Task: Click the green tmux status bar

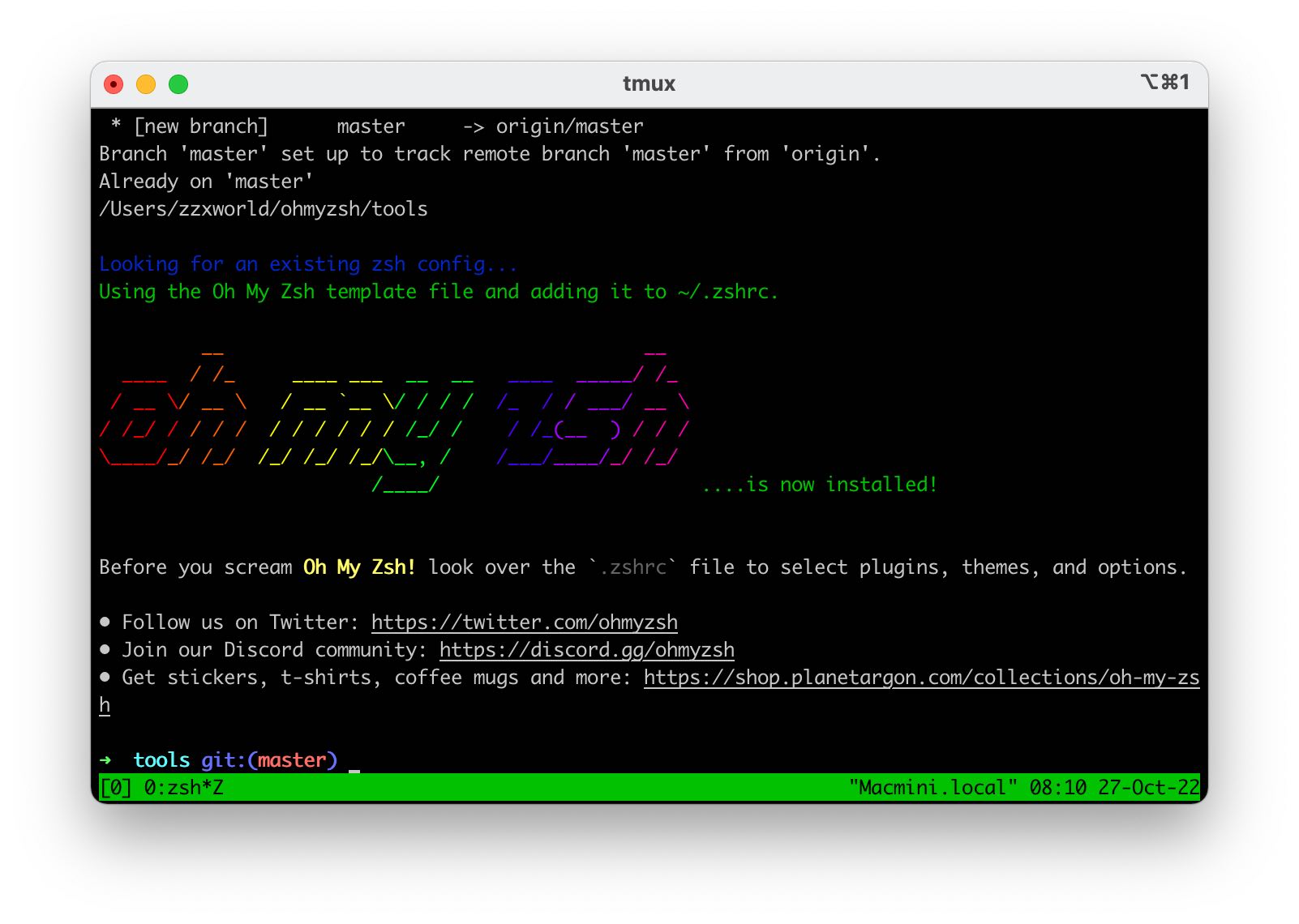Action: click(x=568, y=787)
